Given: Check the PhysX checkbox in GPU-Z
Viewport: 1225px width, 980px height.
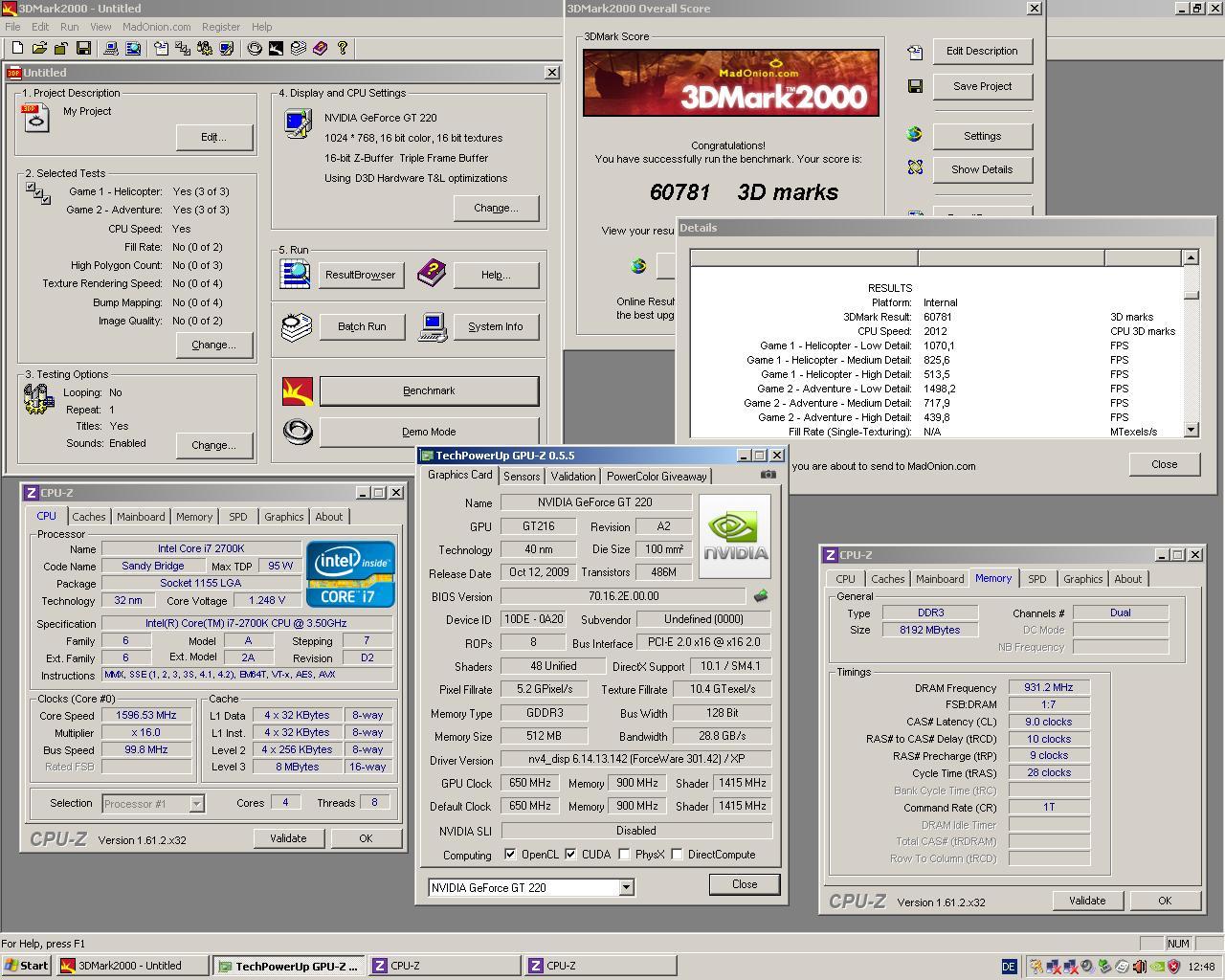Looking at the screenshot, I should [x=624, y=854].
